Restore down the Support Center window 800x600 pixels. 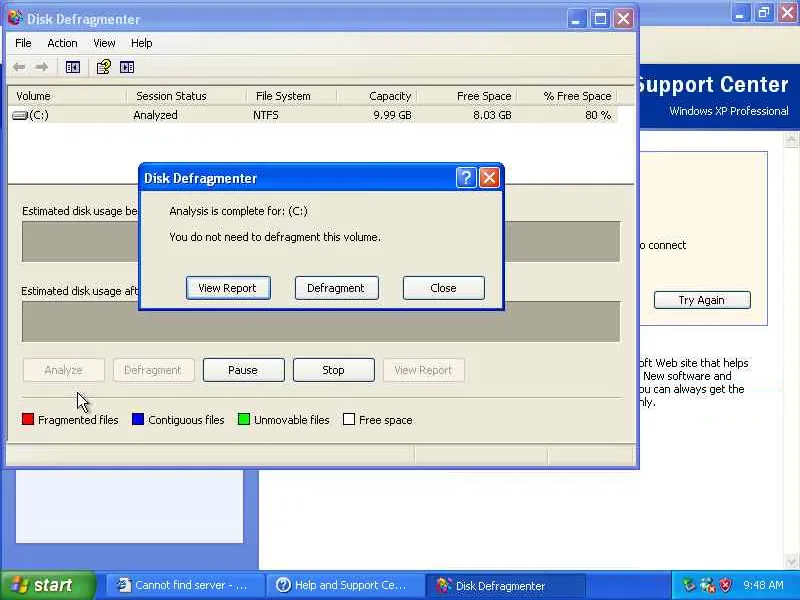(764, 12)
